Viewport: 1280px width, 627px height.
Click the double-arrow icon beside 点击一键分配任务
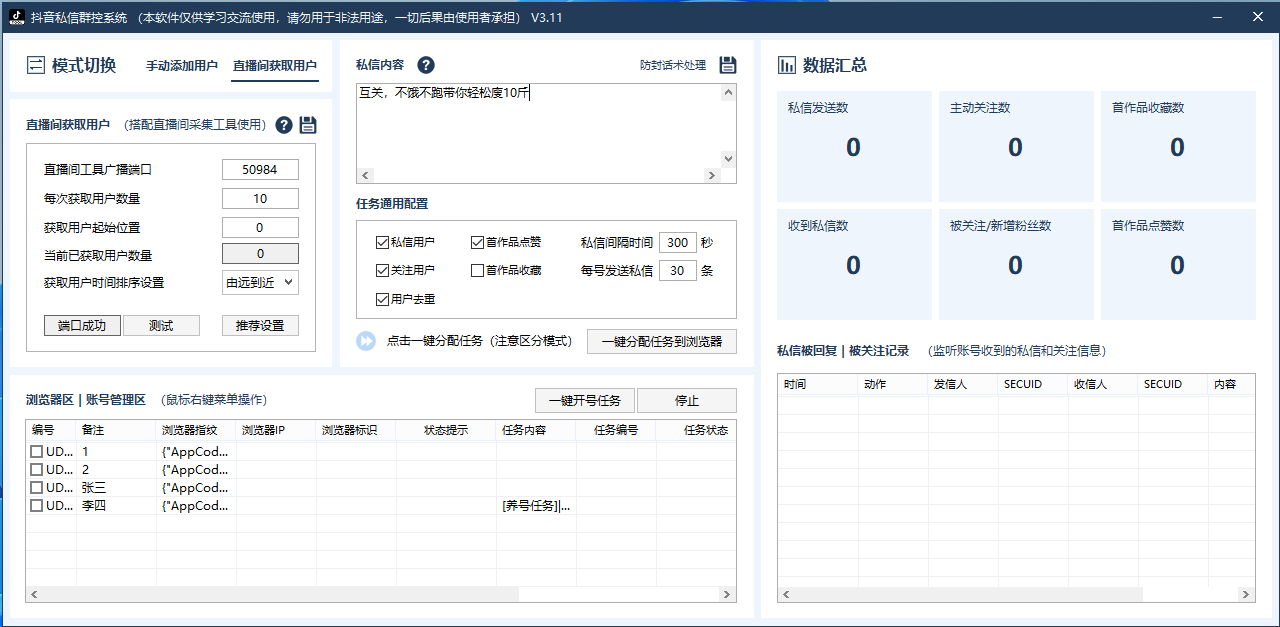click(x=366, y=341)
